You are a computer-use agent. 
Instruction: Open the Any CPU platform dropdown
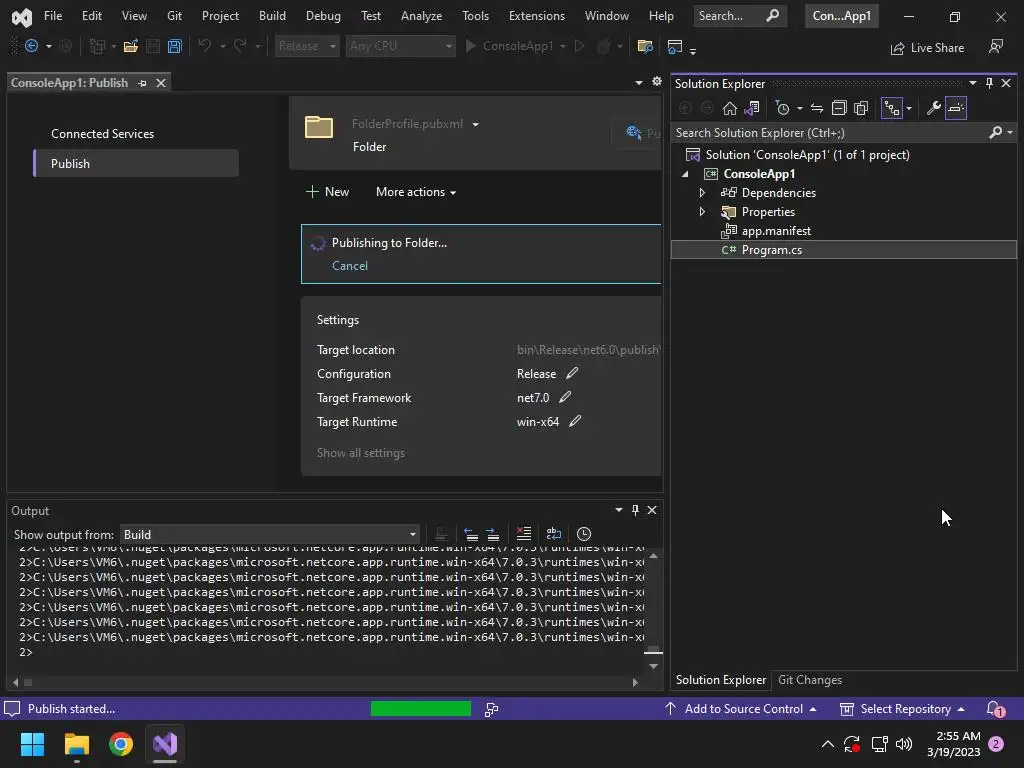coord(400,46)
